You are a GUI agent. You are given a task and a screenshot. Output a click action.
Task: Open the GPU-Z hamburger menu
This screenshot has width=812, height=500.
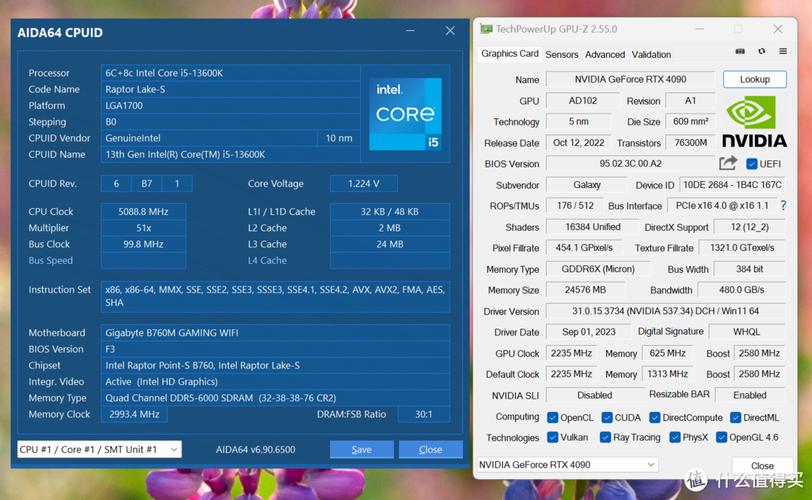pos(782,51)
